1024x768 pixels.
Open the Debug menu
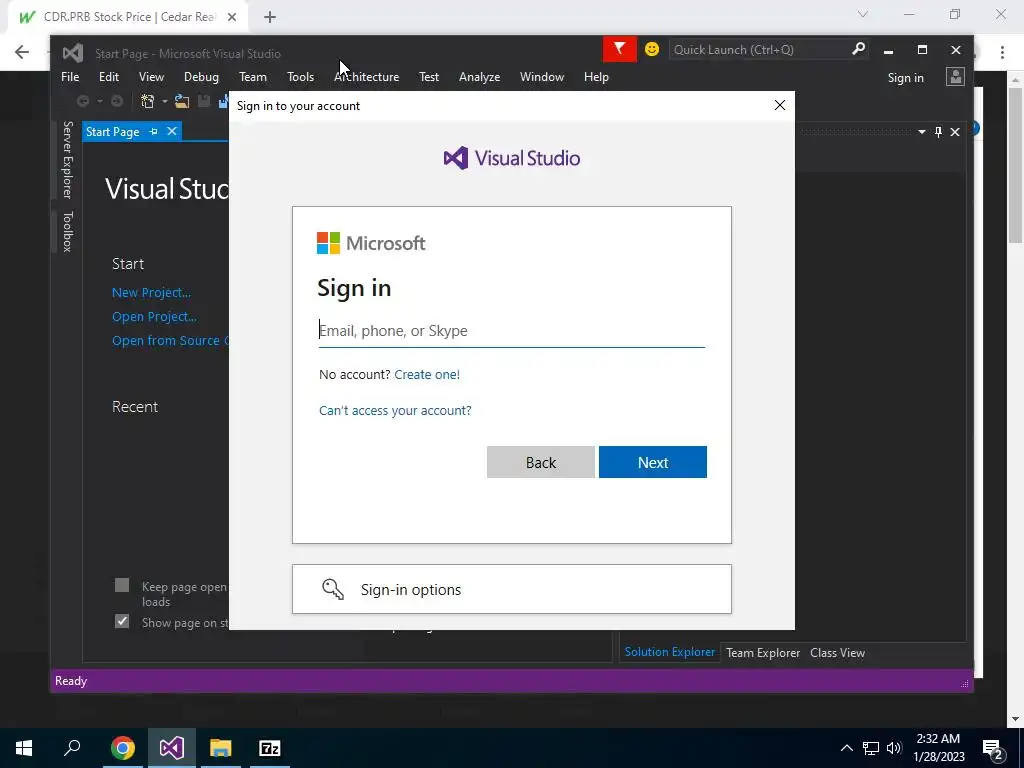point(201,76)
